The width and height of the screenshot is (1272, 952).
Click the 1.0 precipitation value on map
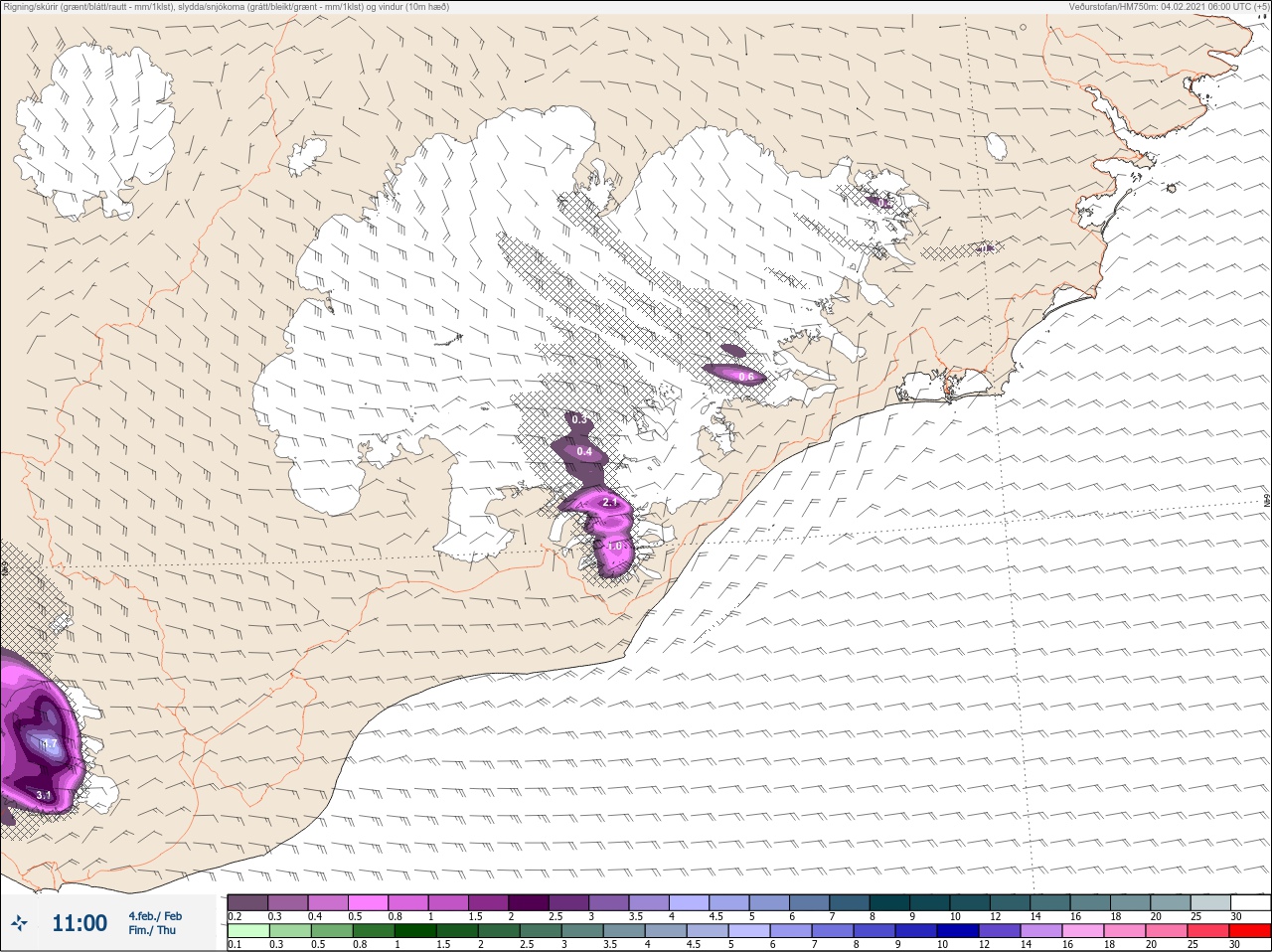(614, 546)
